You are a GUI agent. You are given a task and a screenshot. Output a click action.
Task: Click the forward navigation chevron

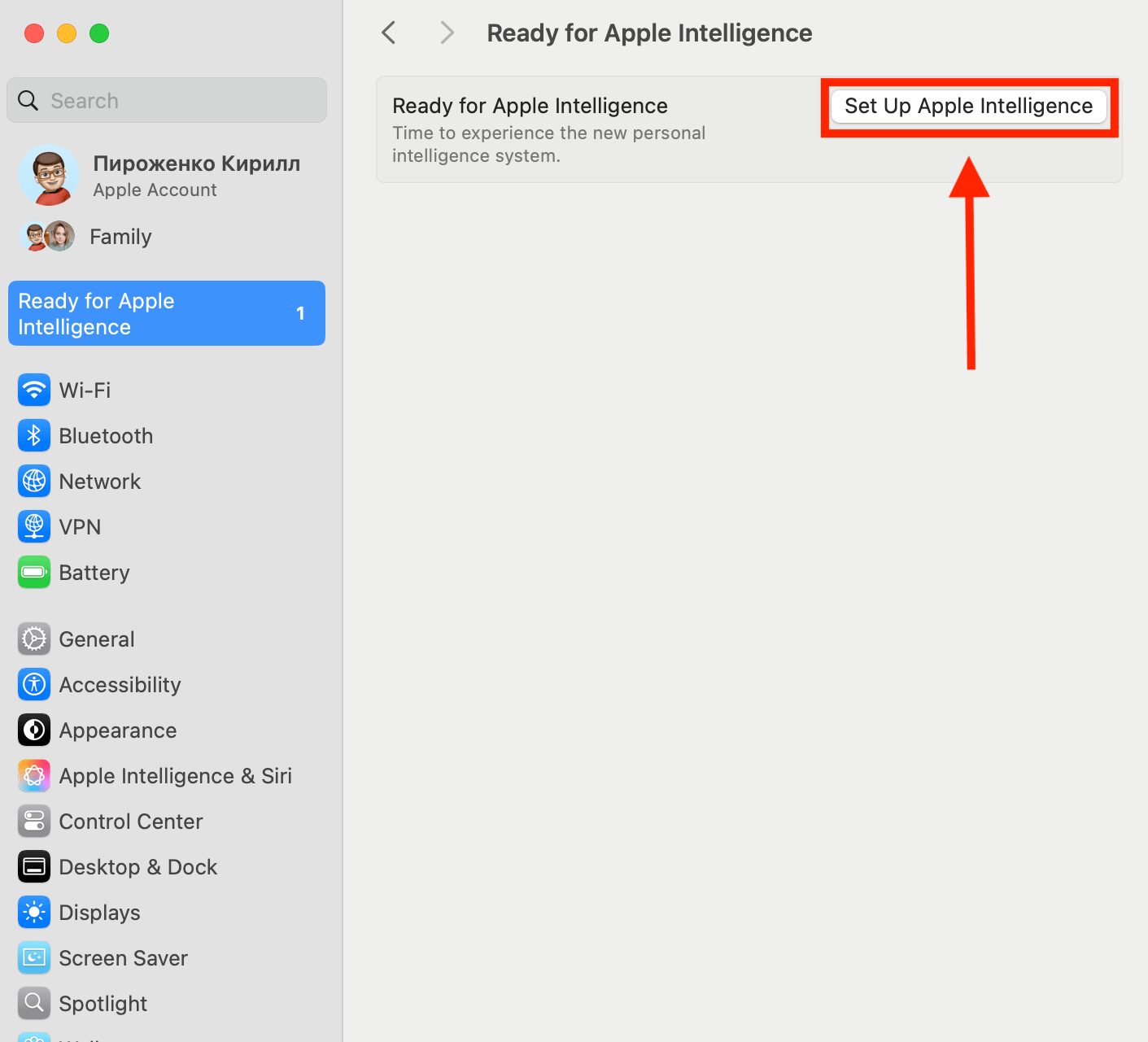[447, 32]
